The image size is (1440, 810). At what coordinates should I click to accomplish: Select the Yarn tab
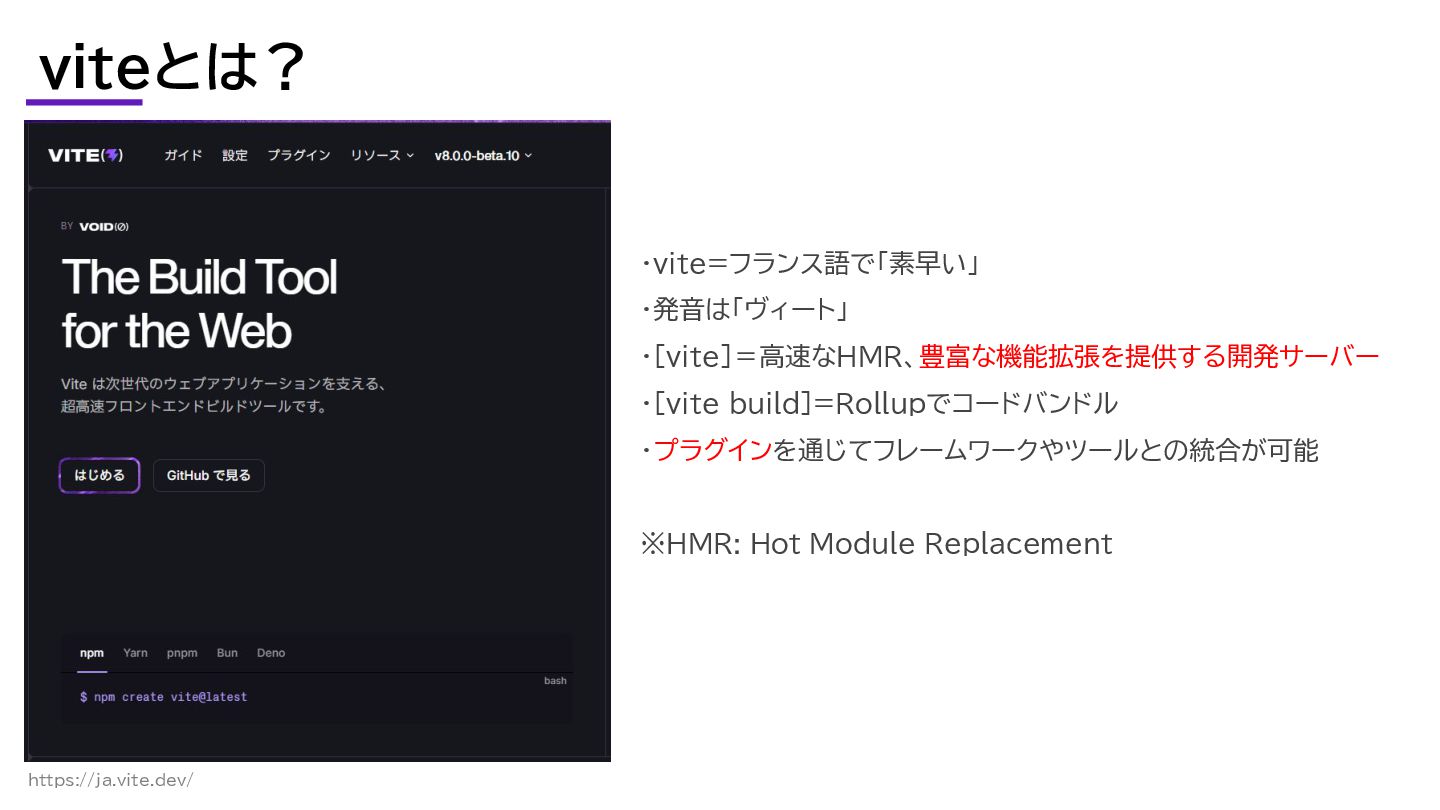pyautogui.click(x=135, y=653)
